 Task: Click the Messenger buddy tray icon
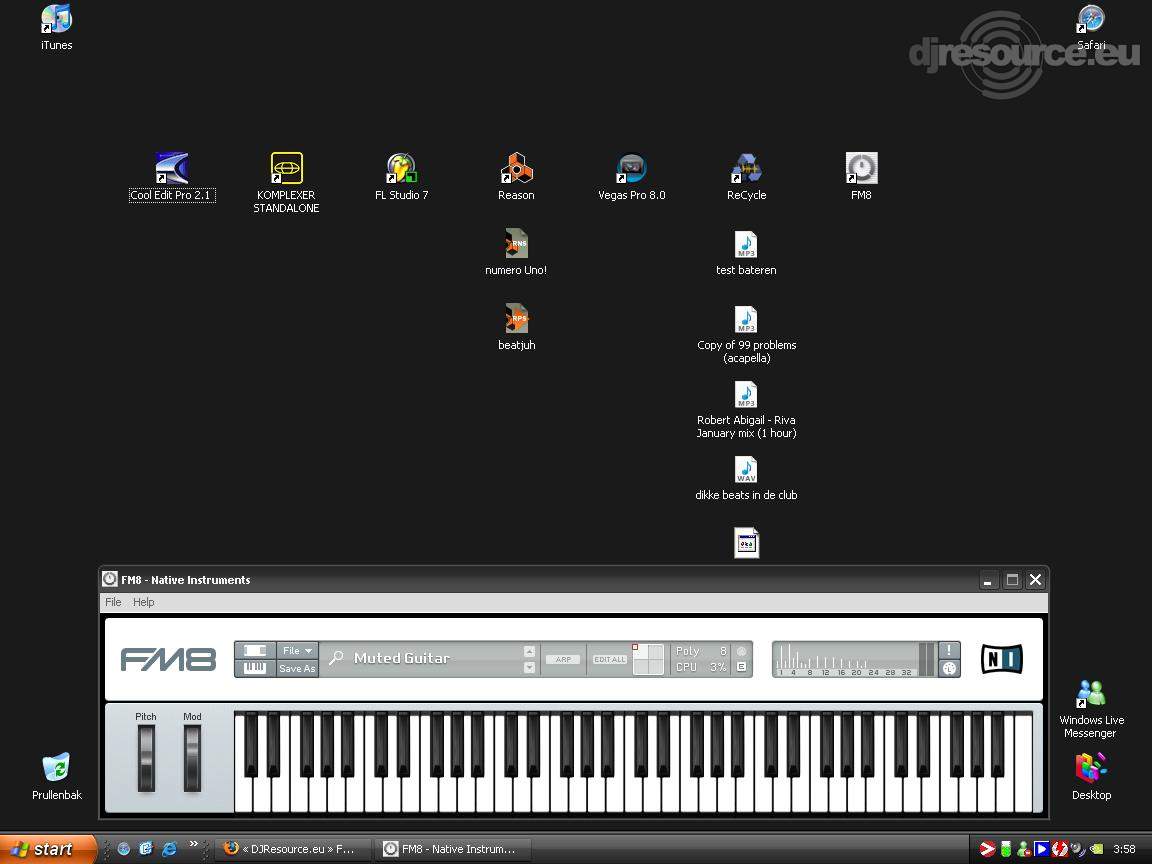click(1023, 849)
